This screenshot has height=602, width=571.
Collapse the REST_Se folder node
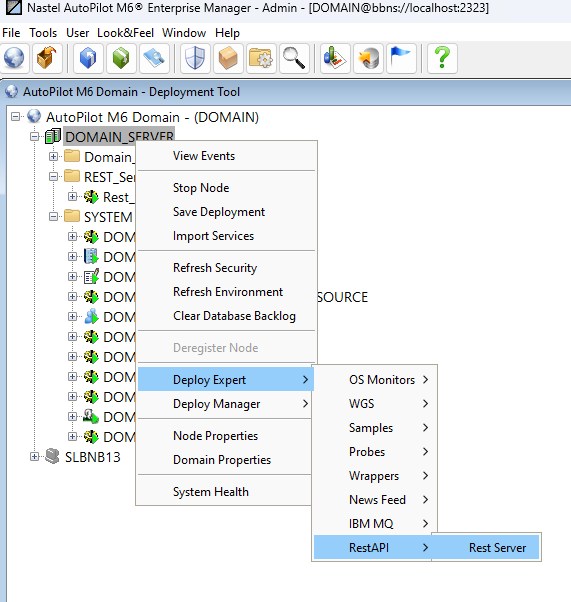[x=53, y=177]
